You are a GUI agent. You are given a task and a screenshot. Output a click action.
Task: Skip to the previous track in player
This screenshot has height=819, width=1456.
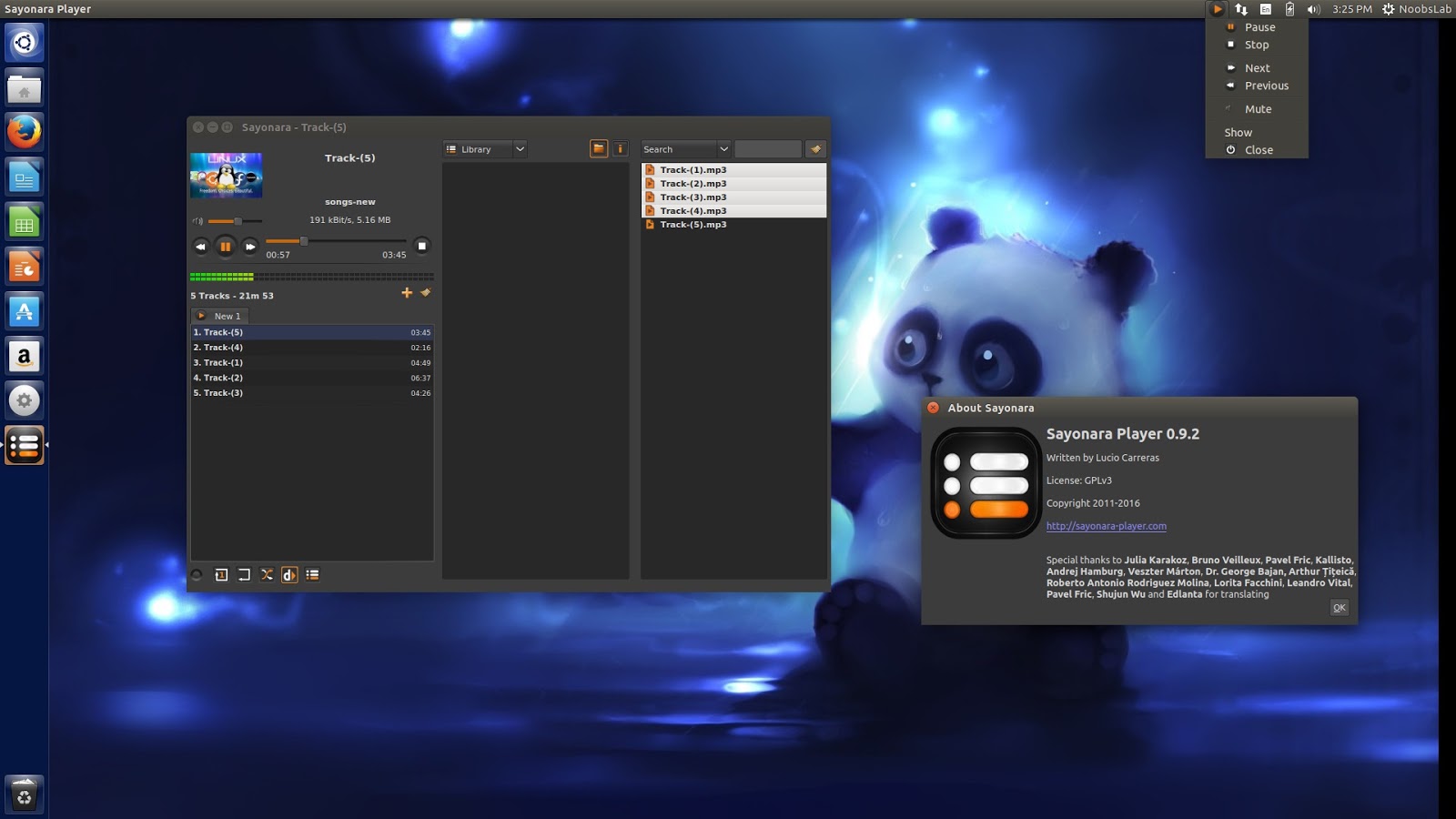[x=201, y=247]
